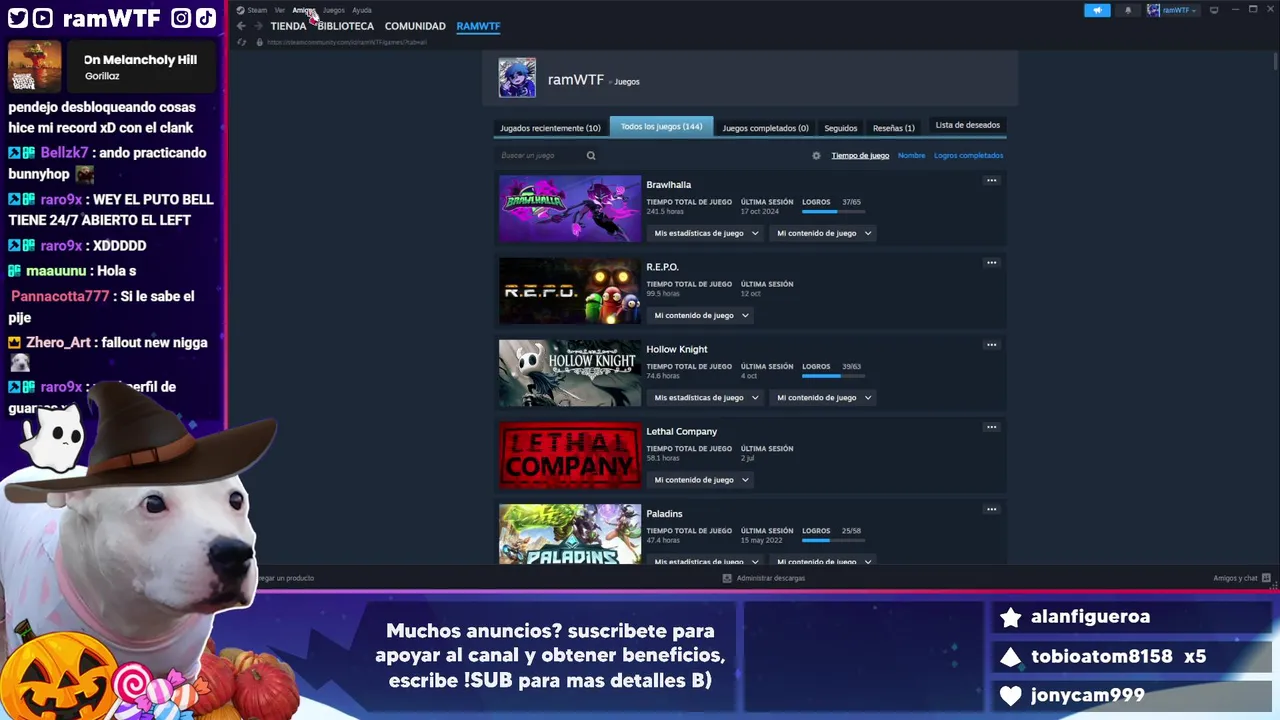Expand Hollow Knight's Mi contenido de juego
The width and height of the screenshot is (1280, 720).
pyautogui.click(x=824, y=397)
